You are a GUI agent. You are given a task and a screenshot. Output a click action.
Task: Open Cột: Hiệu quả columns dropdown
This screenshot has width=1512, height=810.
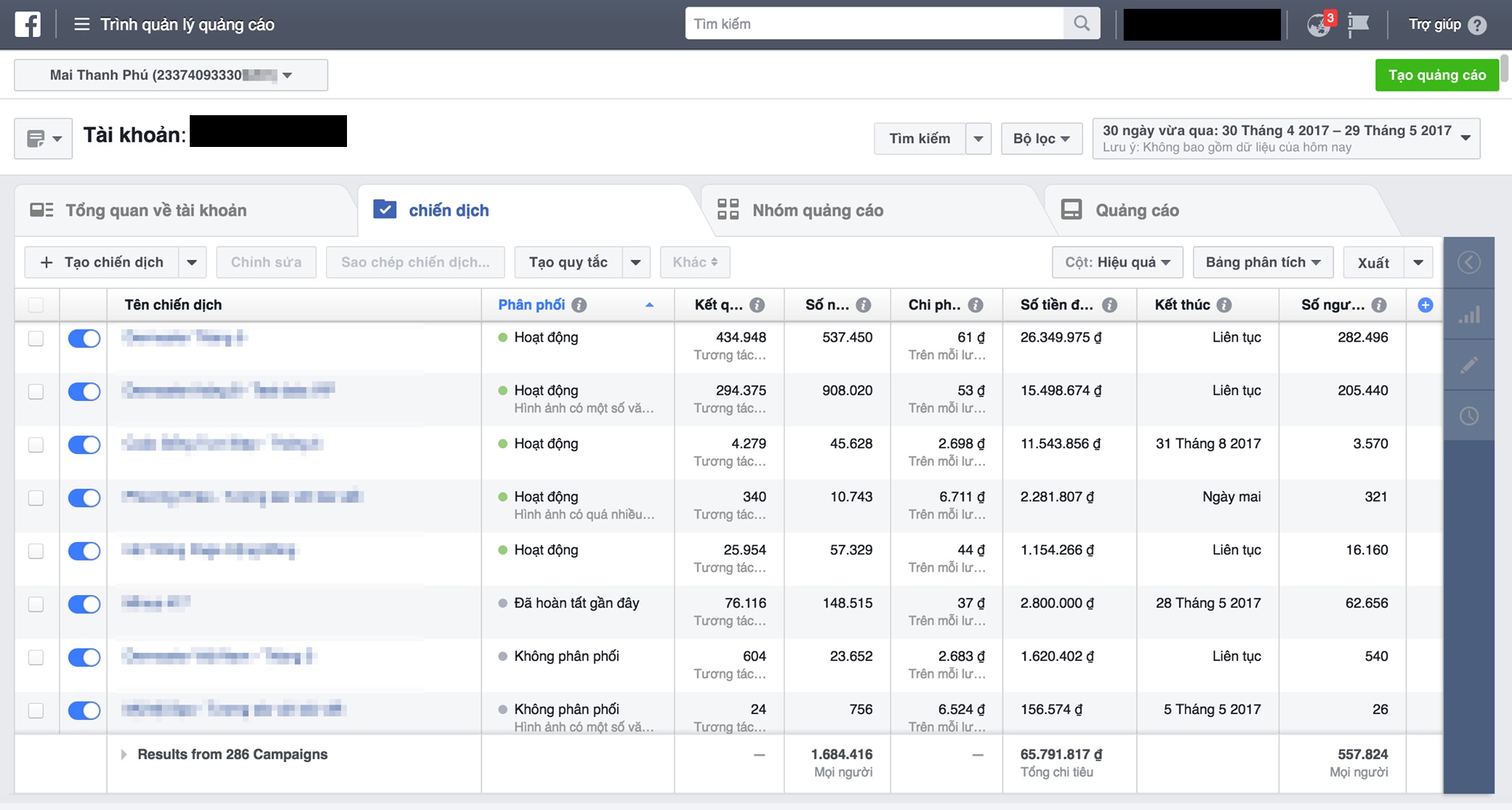1117,263
